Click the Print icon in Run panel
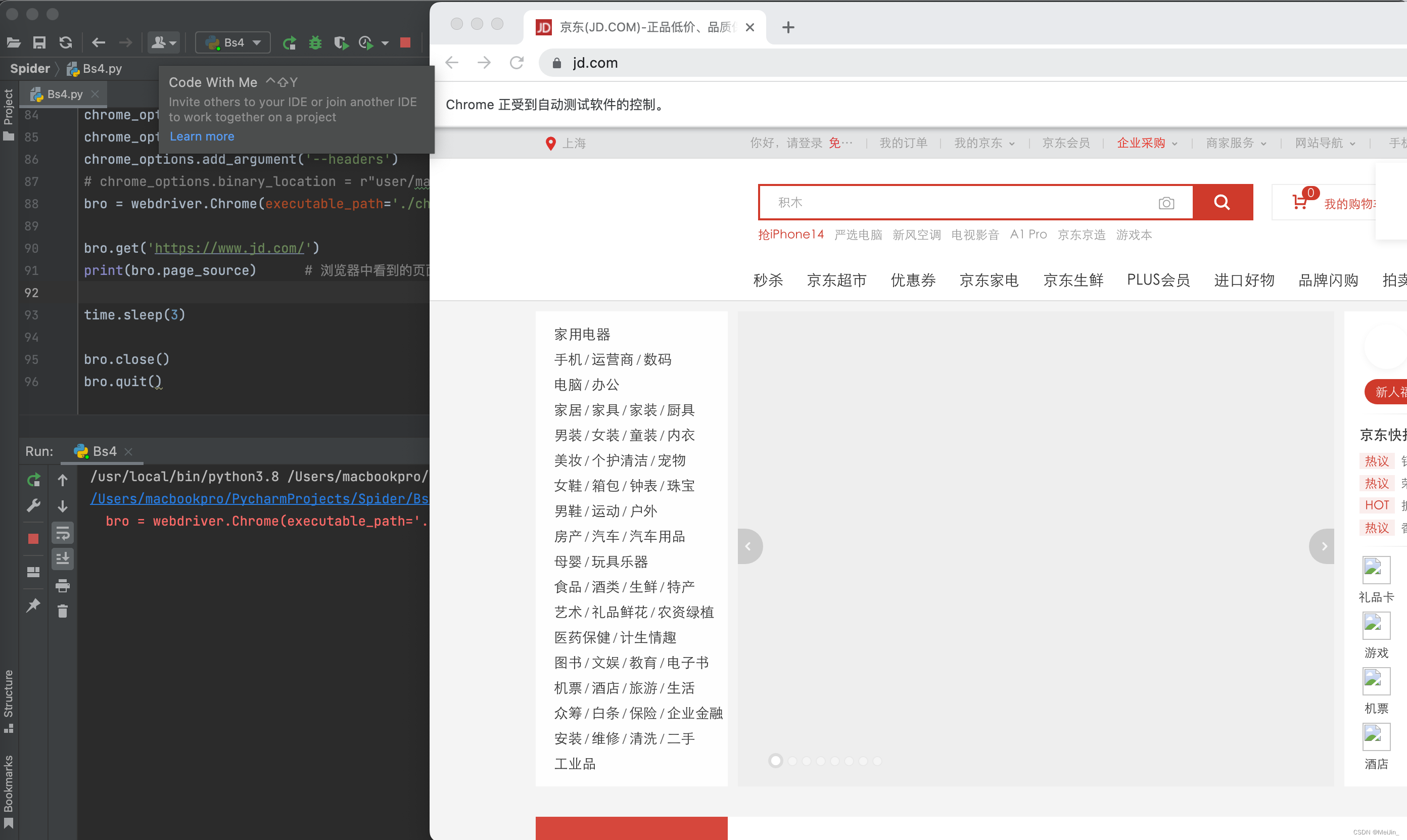1407x840 pixels. tap(63, 585)
